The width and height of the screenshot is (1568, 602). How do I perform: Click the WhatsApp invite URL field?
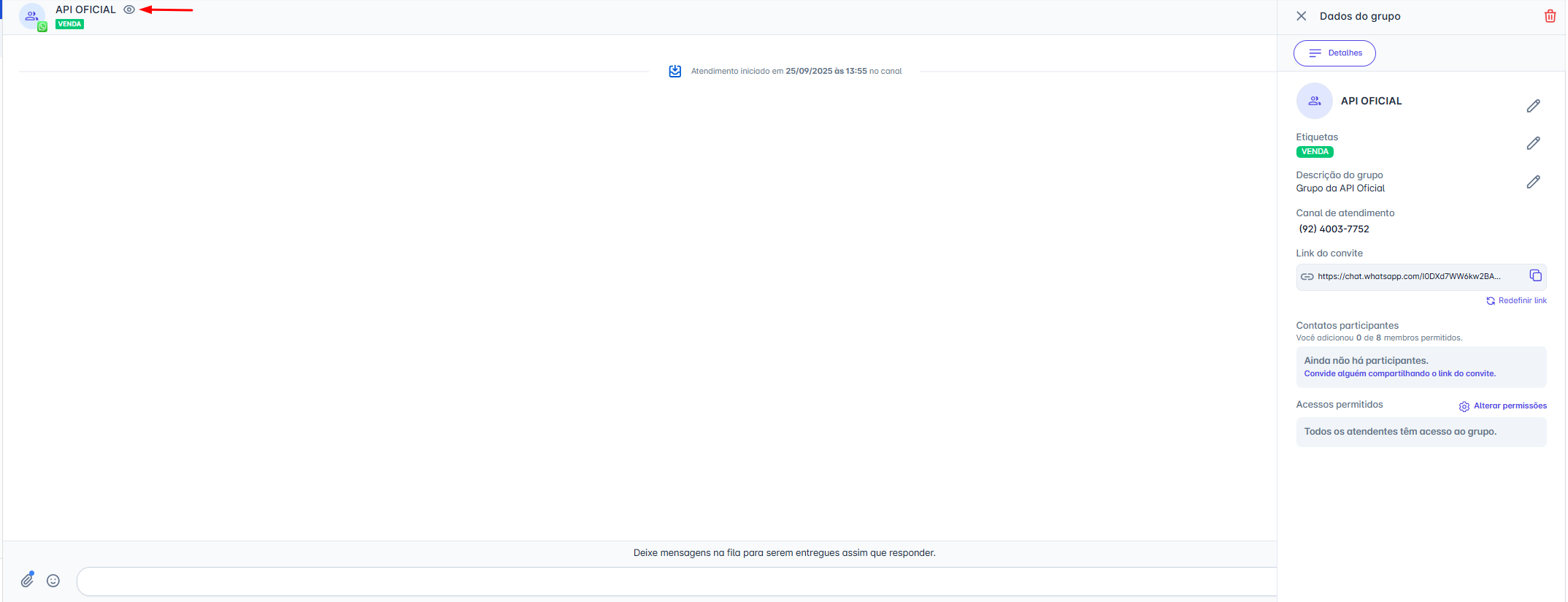click(1409, 276)
